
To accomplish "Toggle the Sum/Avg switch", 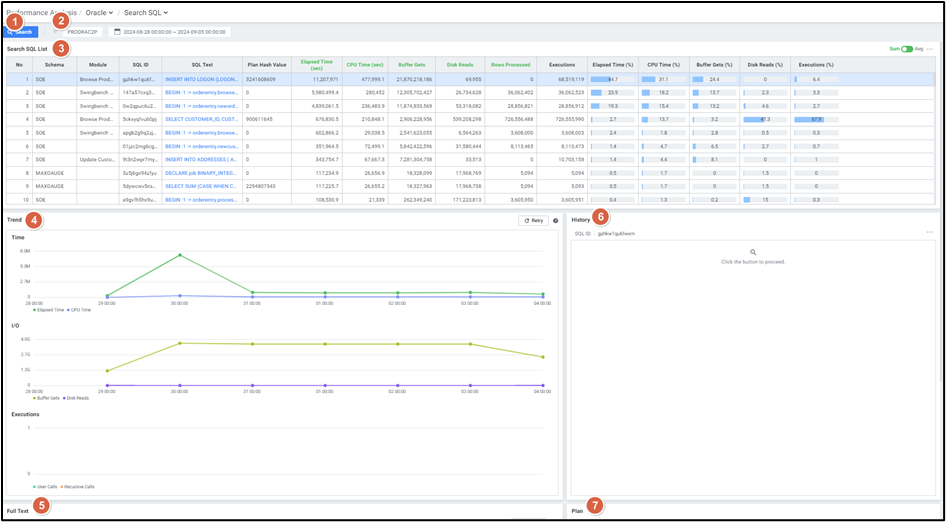I will 907,48.
